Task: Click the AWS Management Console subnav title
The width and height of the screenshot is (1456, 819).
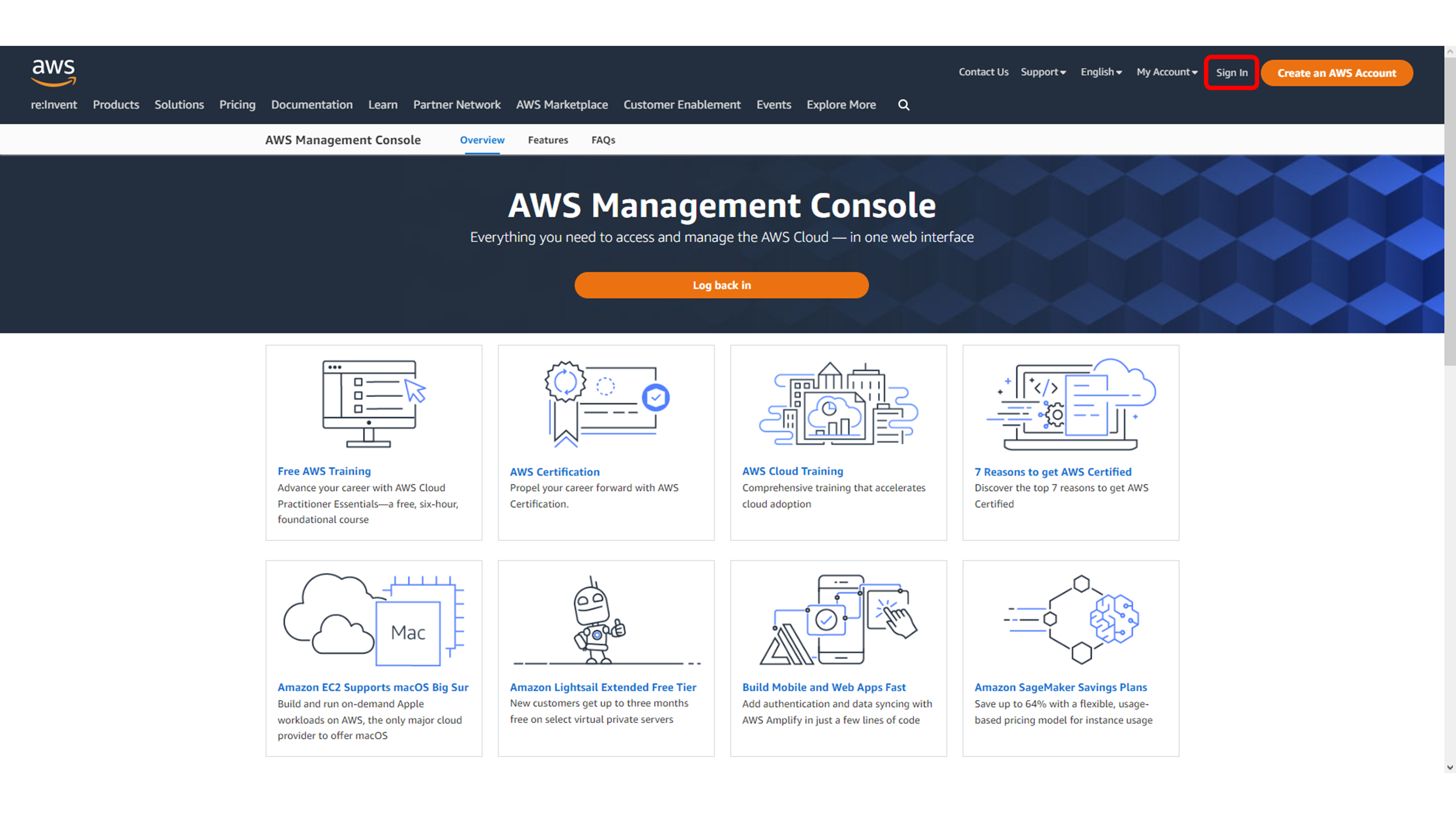Action: click(343, 140)
